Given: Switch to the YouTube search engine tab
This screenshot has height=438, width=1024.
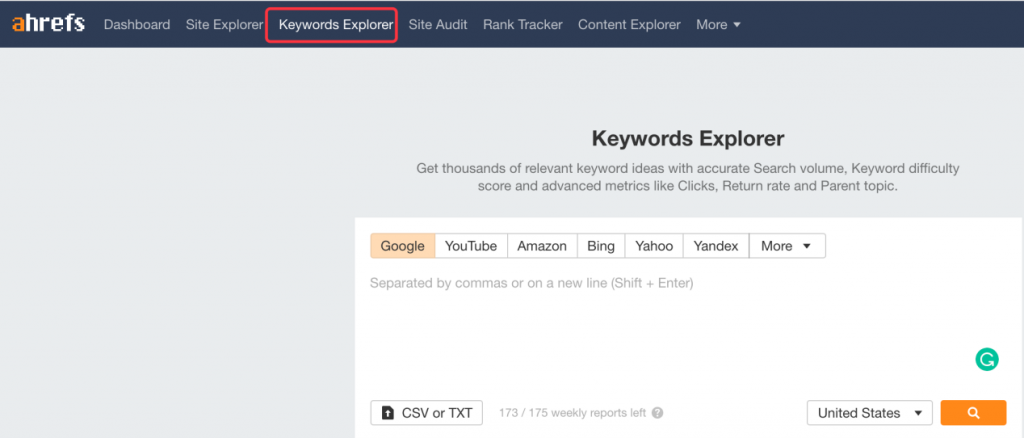Looking at the screenshot, I should point(471,246).
